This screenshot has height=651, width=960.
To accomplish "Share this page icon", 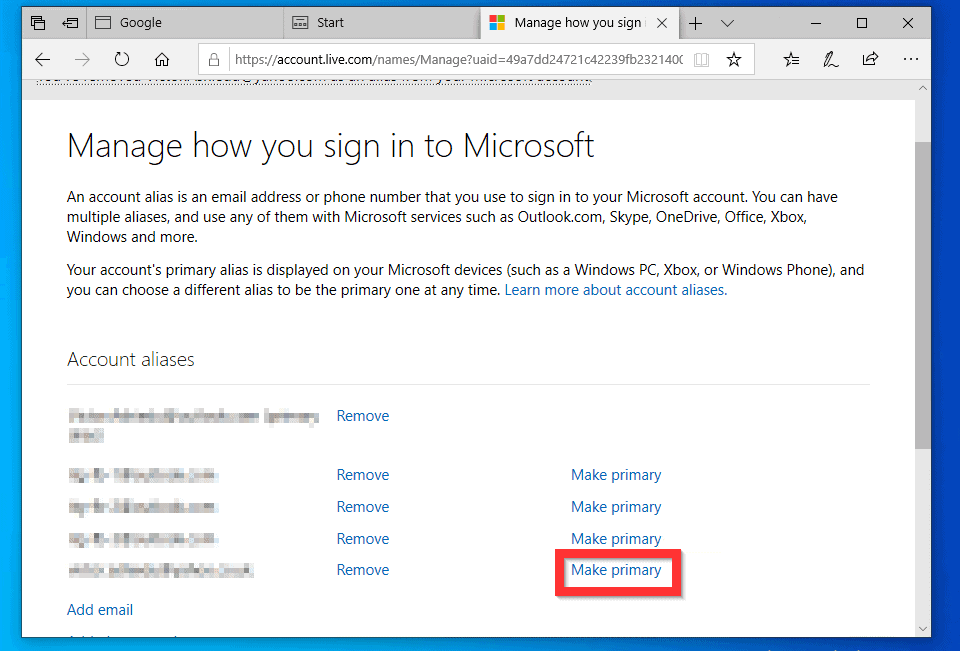I will [x=870, y=59].
